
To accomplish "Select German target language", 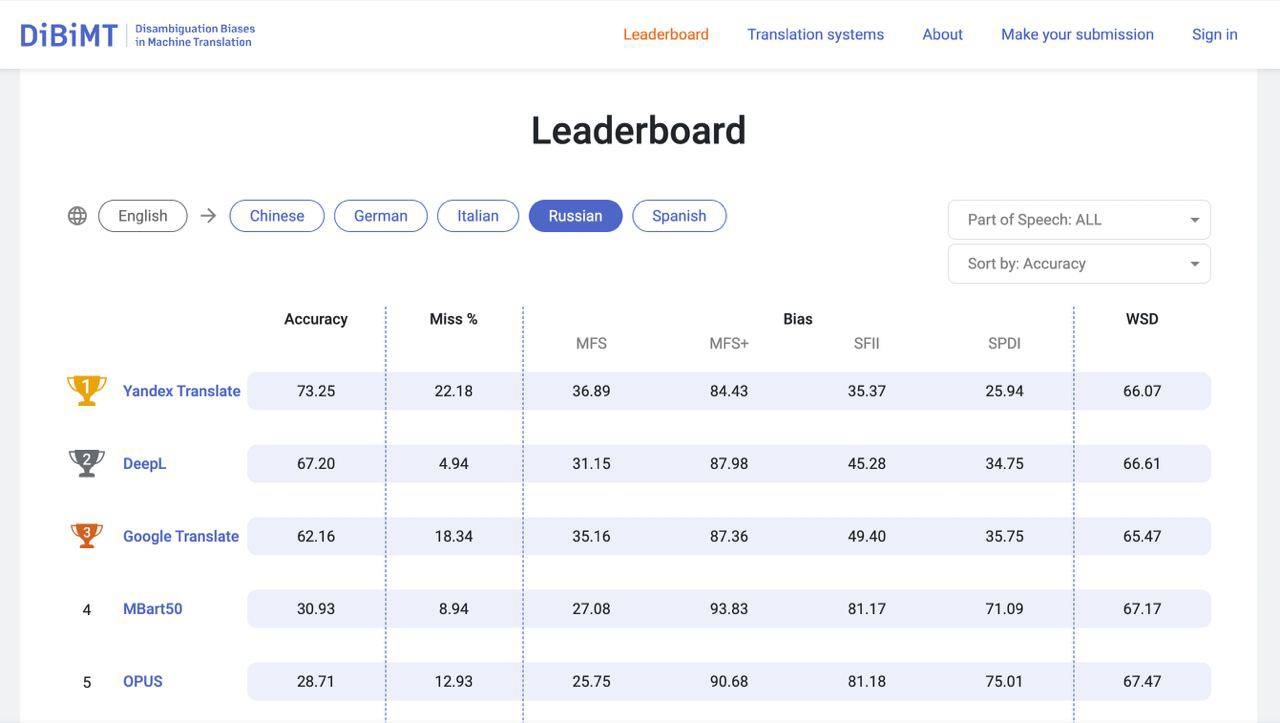I will tap(381, 216).
